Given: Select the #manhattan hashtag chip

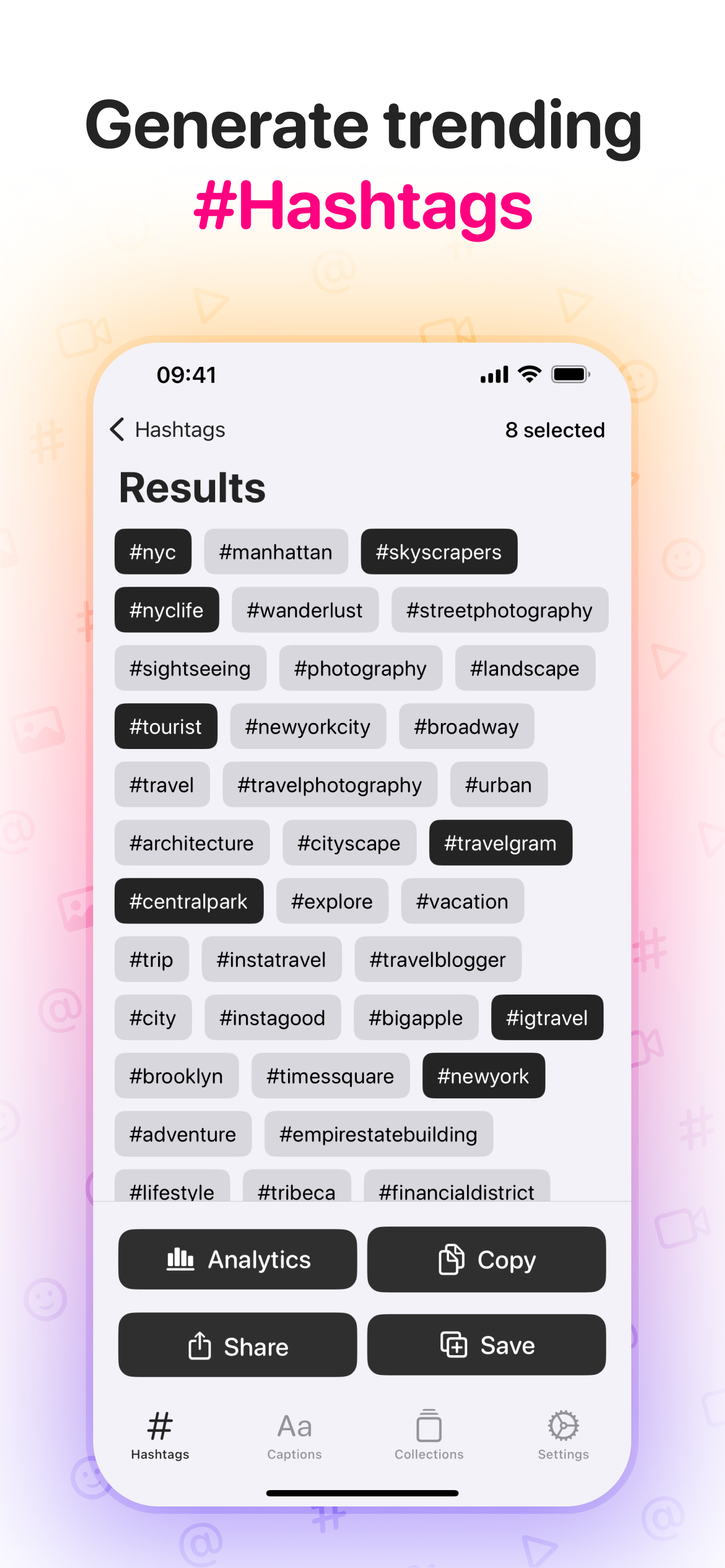Looking at the screenshot, I should [275, 551].
